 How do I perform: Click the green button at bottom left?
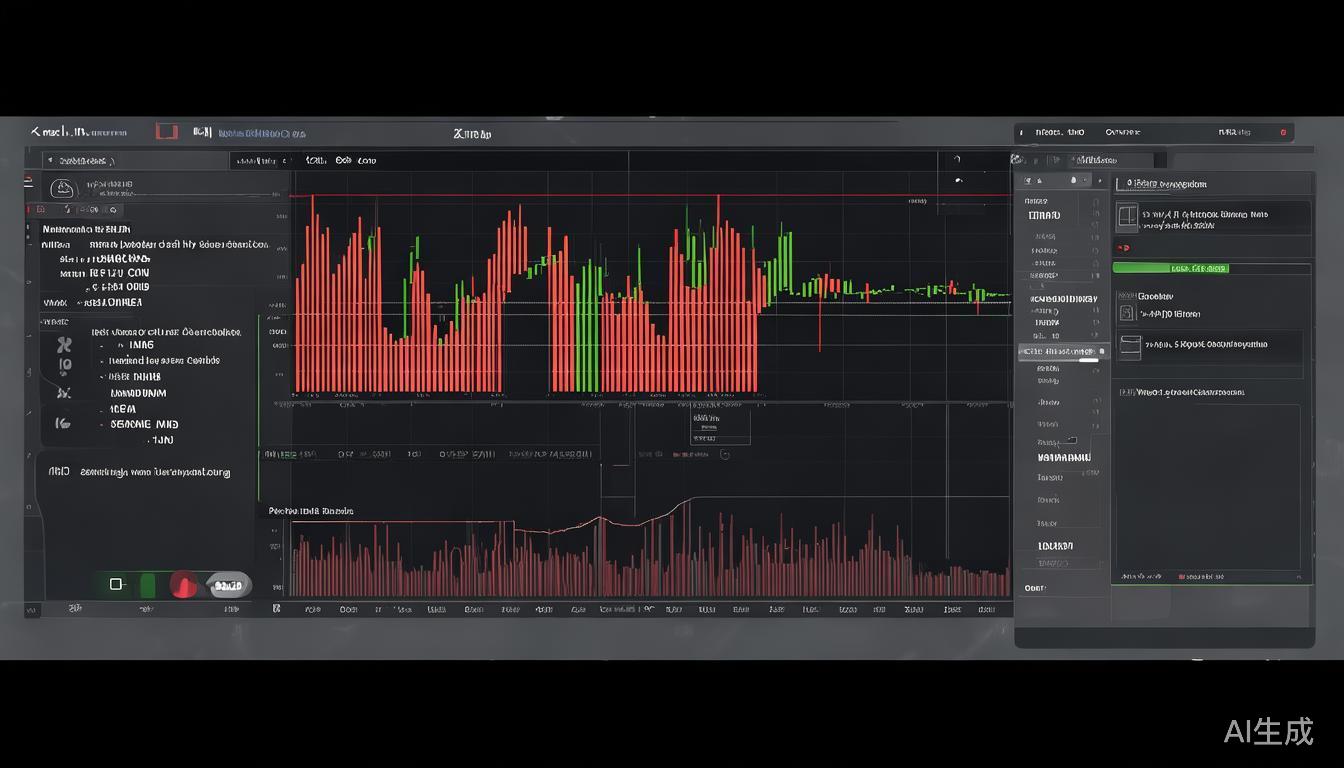click(x=148, y=585)
